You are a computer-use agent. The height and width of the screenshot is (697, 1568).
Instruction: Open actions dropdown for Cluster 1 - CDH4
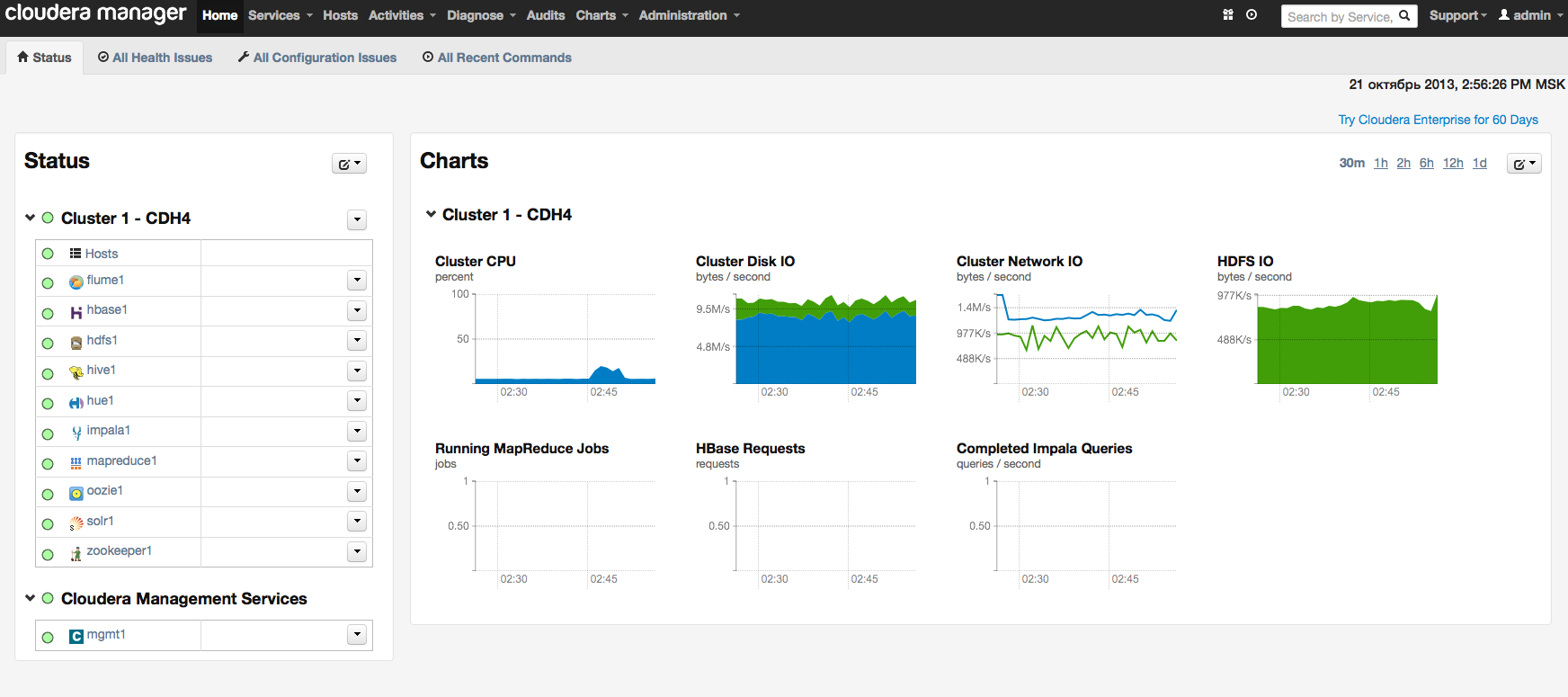coord(357,220)
